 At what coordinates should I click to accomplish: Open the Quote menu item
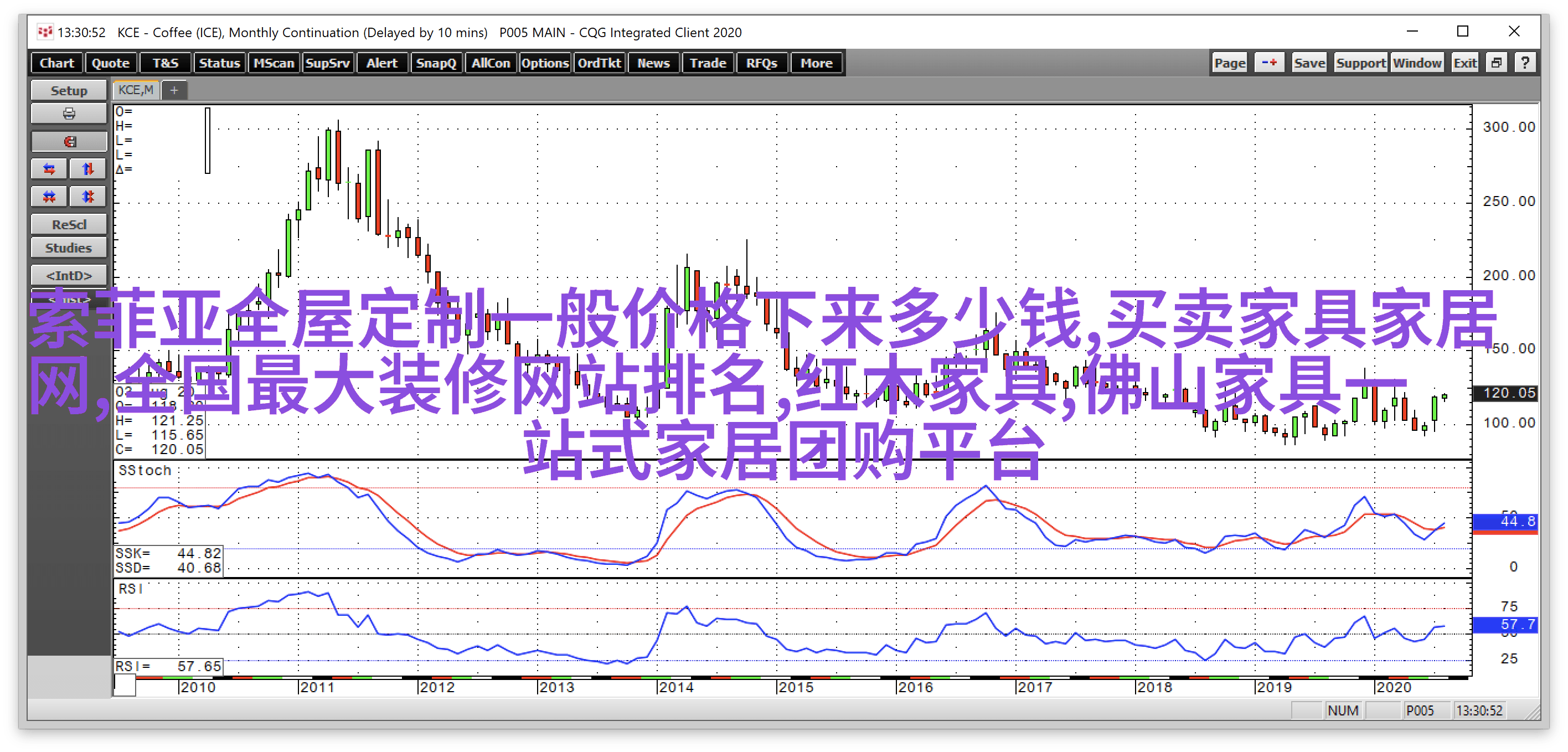click(x=111, y=63)
